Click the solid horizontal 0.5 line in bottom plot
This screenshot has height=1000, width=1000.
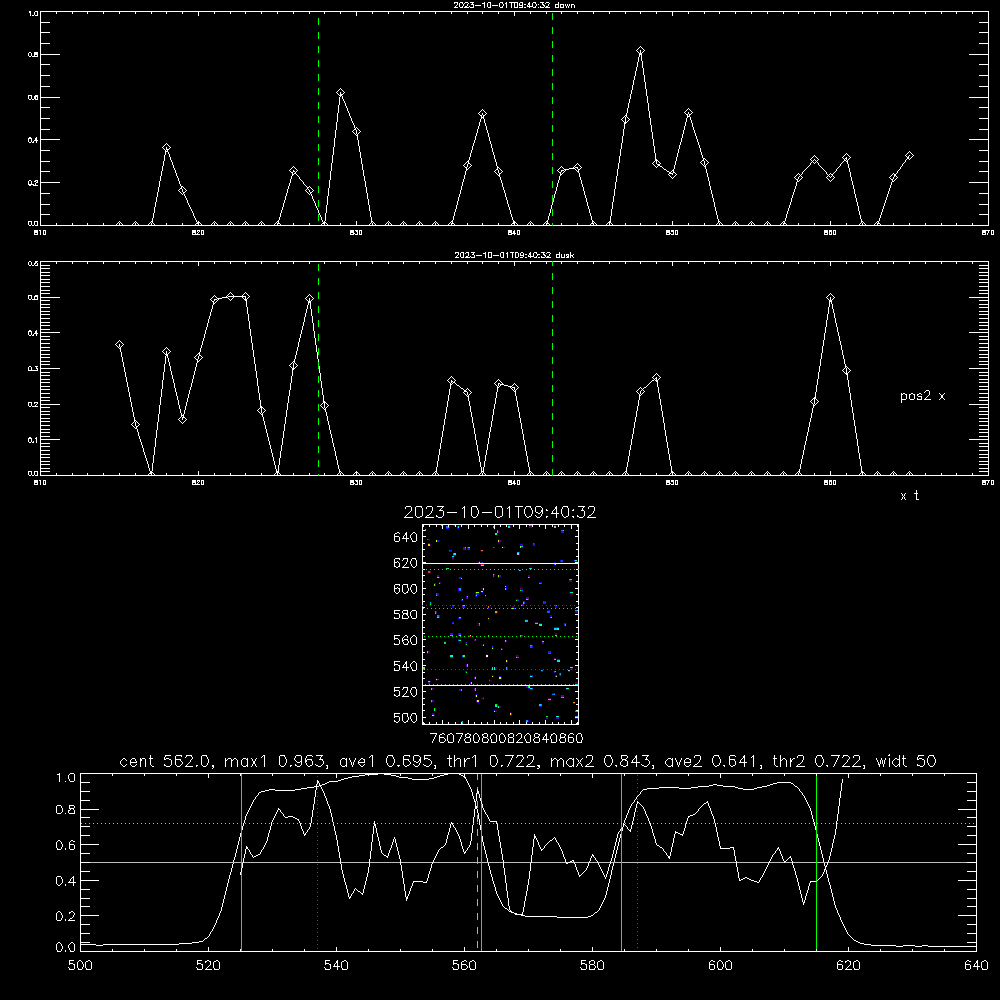click(528, 862)
